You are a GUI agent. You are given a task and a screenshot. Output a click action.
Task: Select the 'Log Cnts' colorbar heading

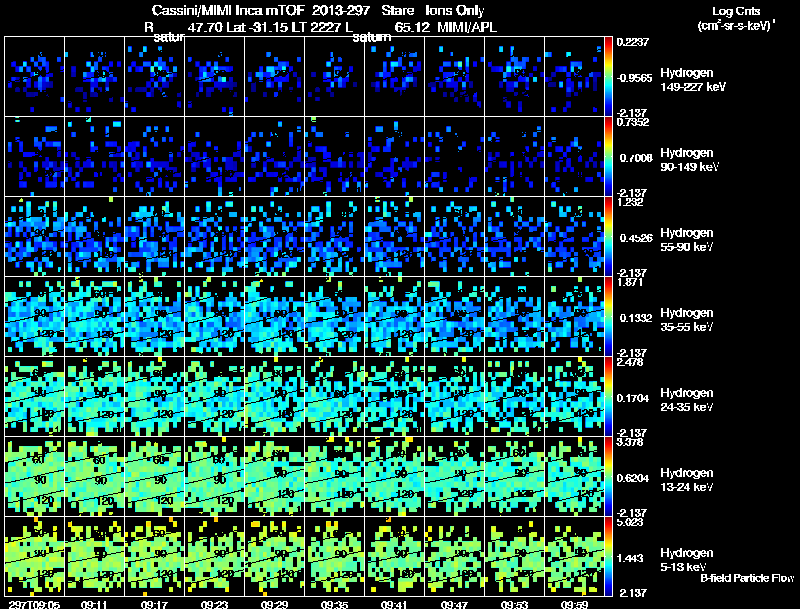click(736, 11)
